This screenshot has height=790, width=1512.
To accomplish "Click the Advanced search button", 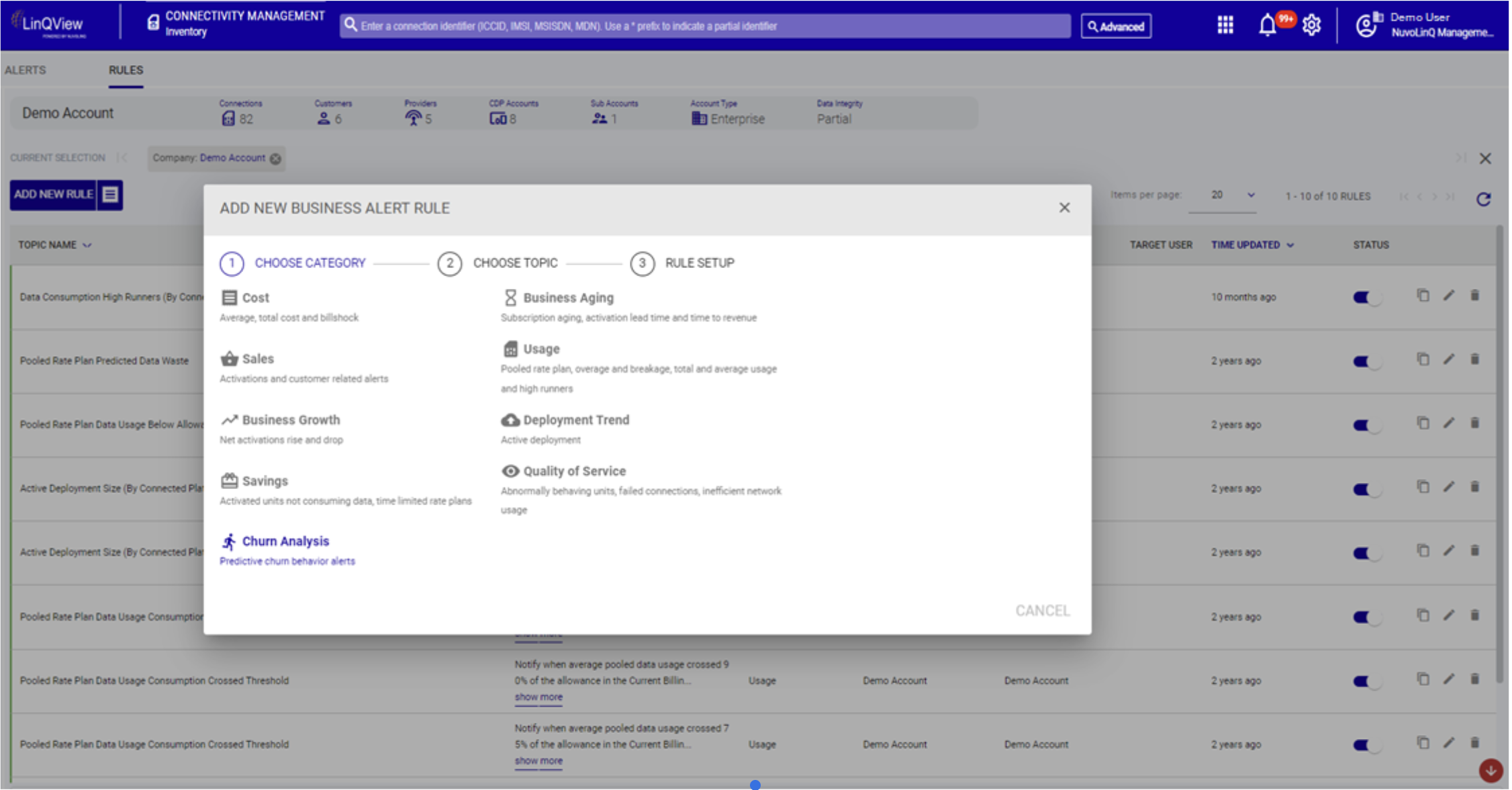I will click(1116, 27).
